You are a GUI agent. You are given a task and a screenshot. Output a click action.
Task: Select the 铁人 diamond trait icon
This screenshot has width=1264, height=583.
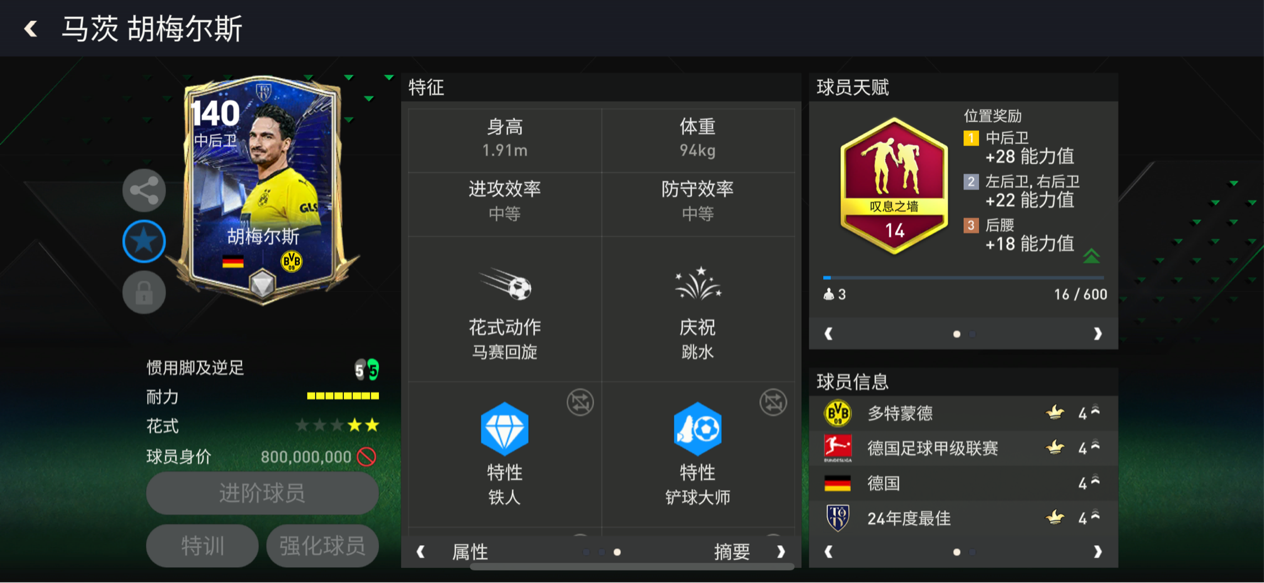click(x=505, y=429)
